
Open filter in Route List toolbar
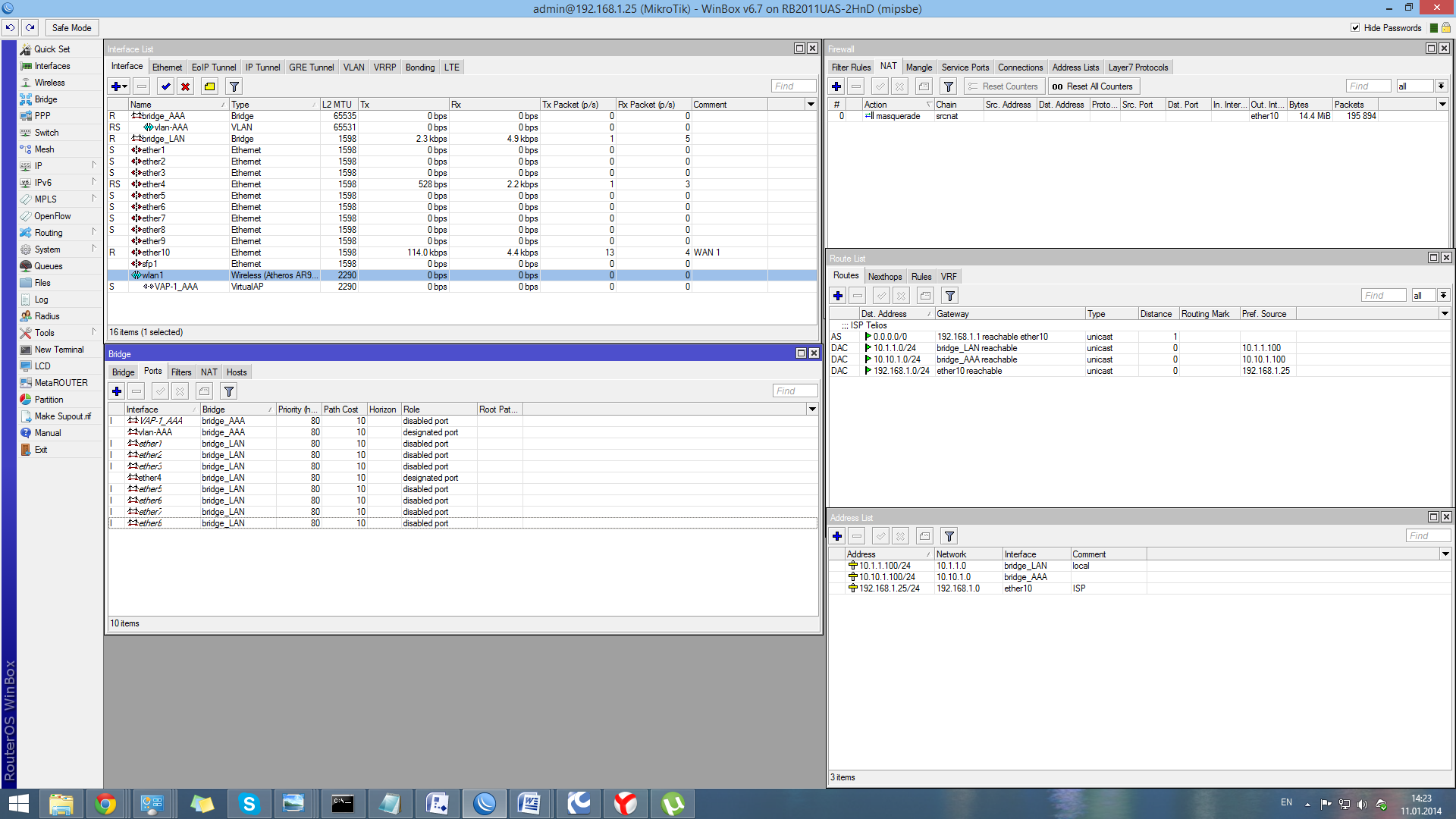click(x=949, y=296)
